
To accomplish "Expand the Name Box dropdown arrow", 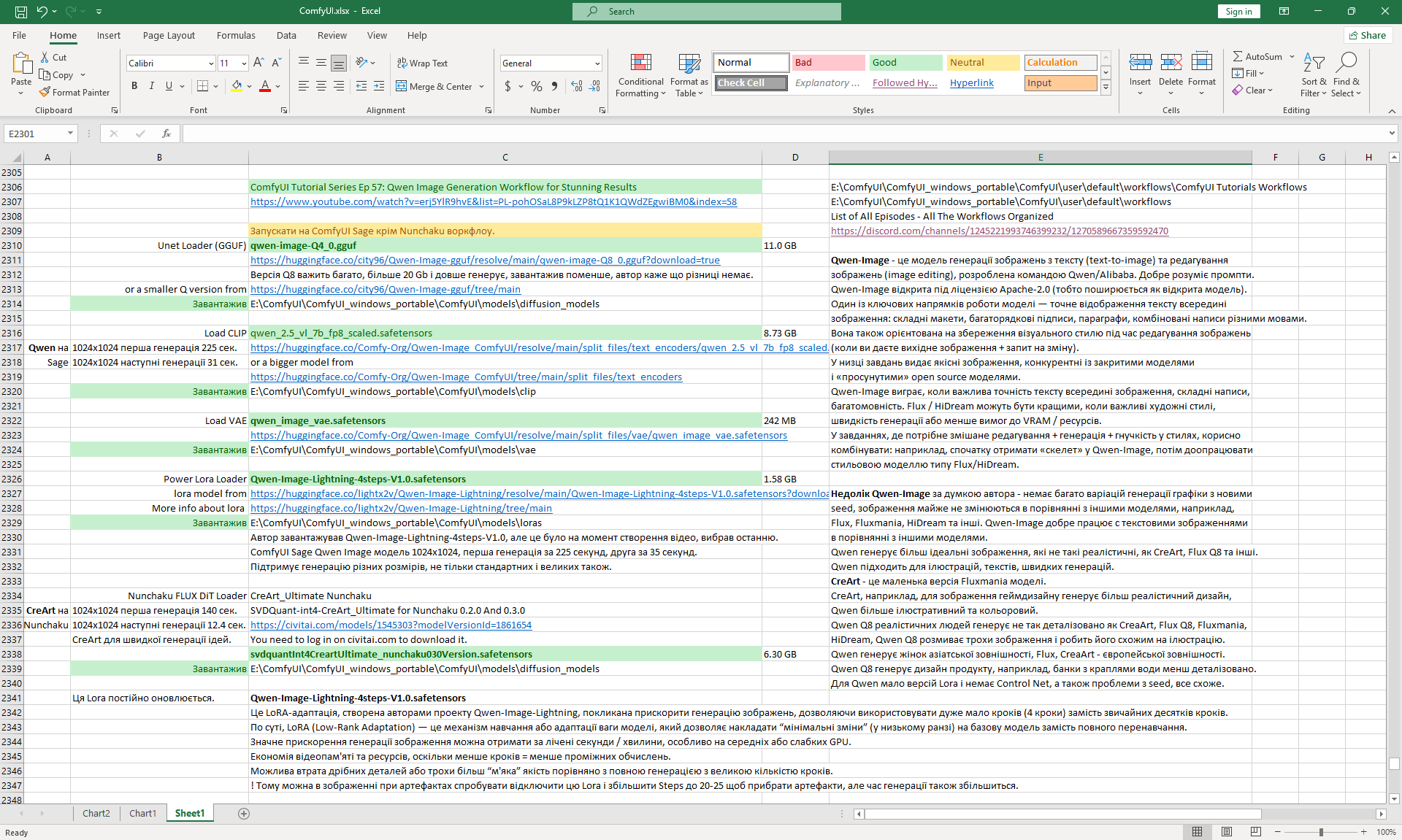I will [x=70, y=134].
